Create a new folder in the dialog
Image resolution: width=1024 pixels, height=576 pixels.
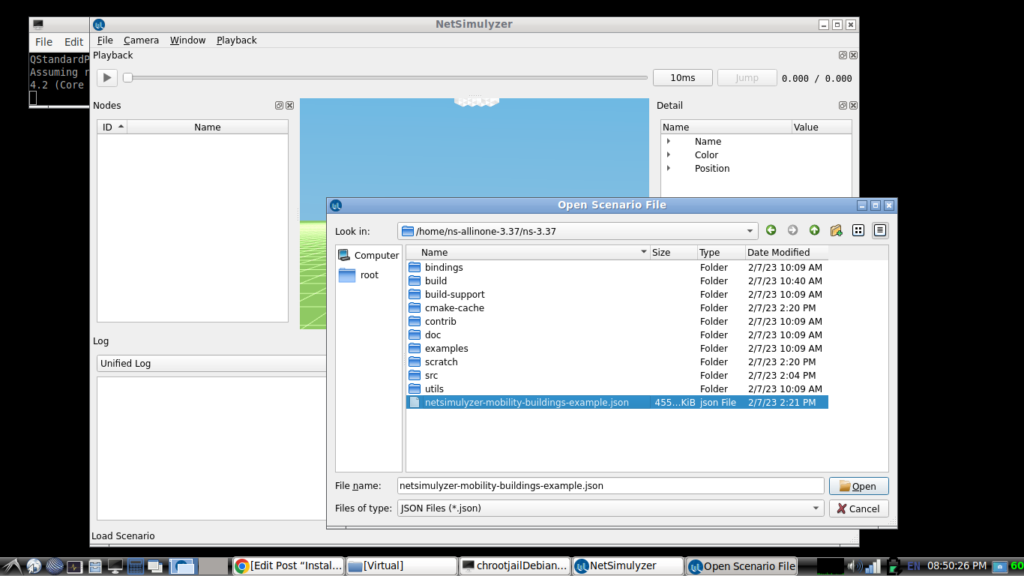(x=836, y=229)
